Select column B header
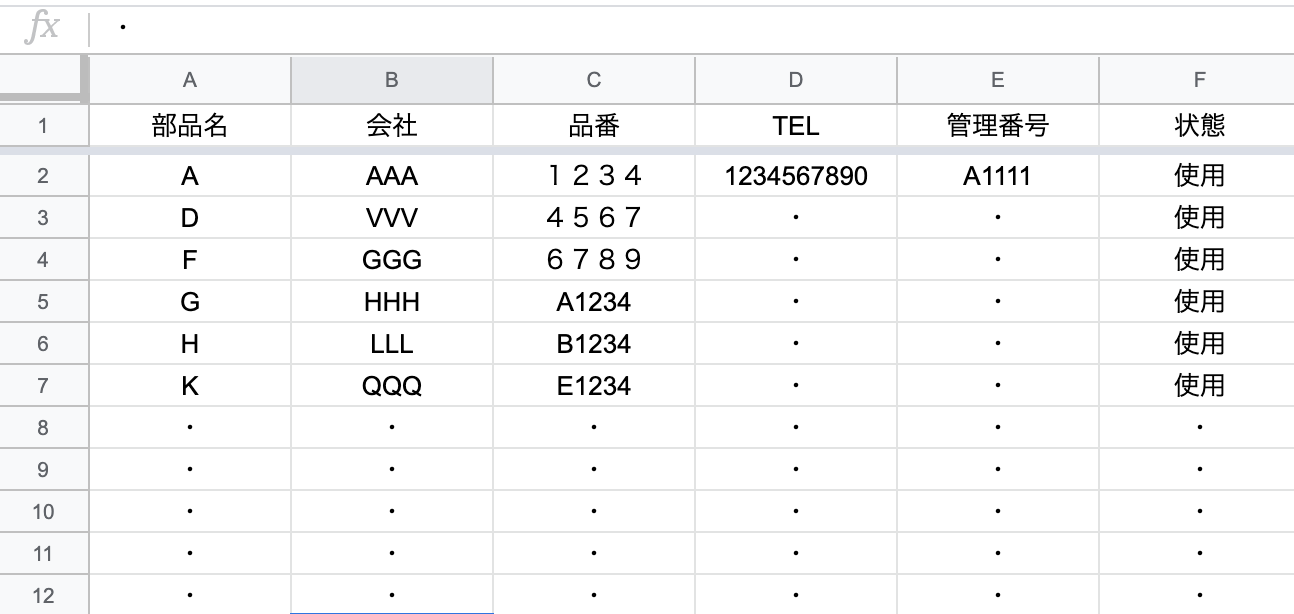The image size is (1294, 614). pyautogui.click(x=392, y=81)
